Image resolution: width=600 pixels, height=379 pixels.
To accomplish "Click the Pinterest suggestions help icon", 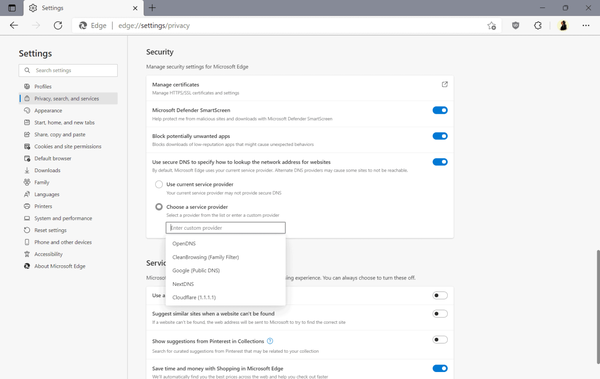I will [270, 341].
